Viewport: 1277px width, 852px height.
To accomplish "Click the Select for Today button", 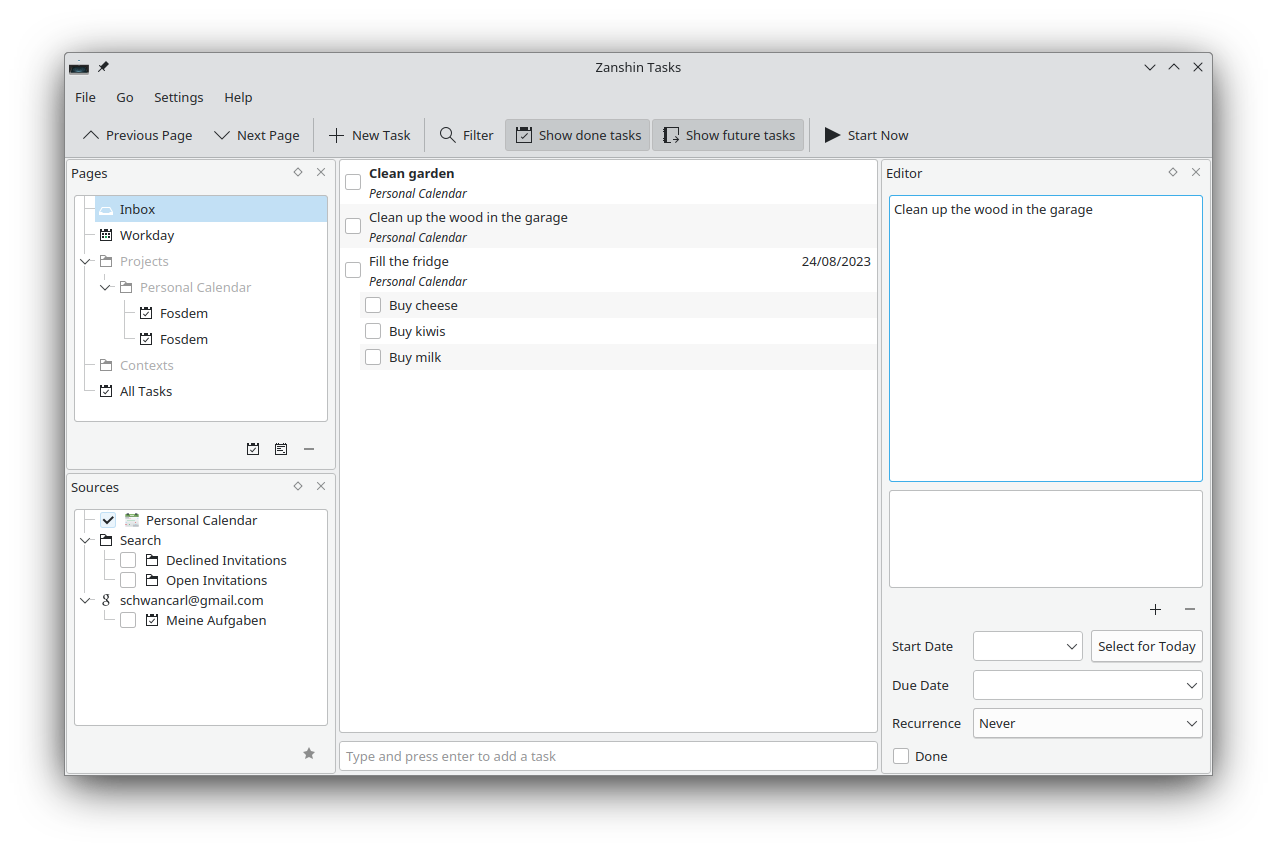I will point(1146,646).
